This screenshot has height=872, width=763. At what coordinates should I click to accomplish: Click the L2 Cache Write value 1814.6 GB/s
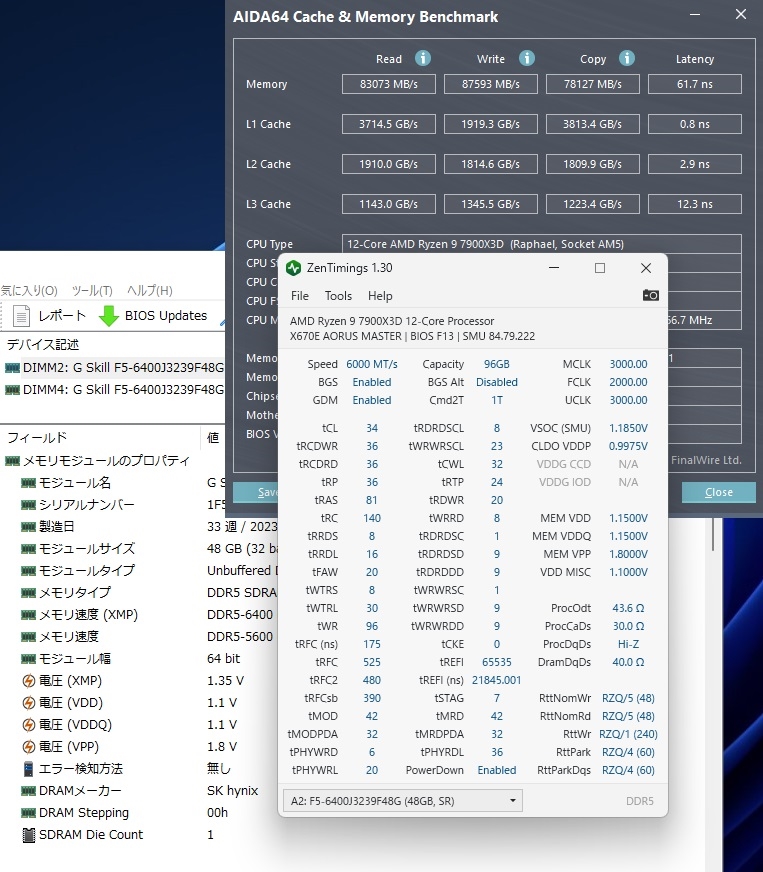pos(490,164)
